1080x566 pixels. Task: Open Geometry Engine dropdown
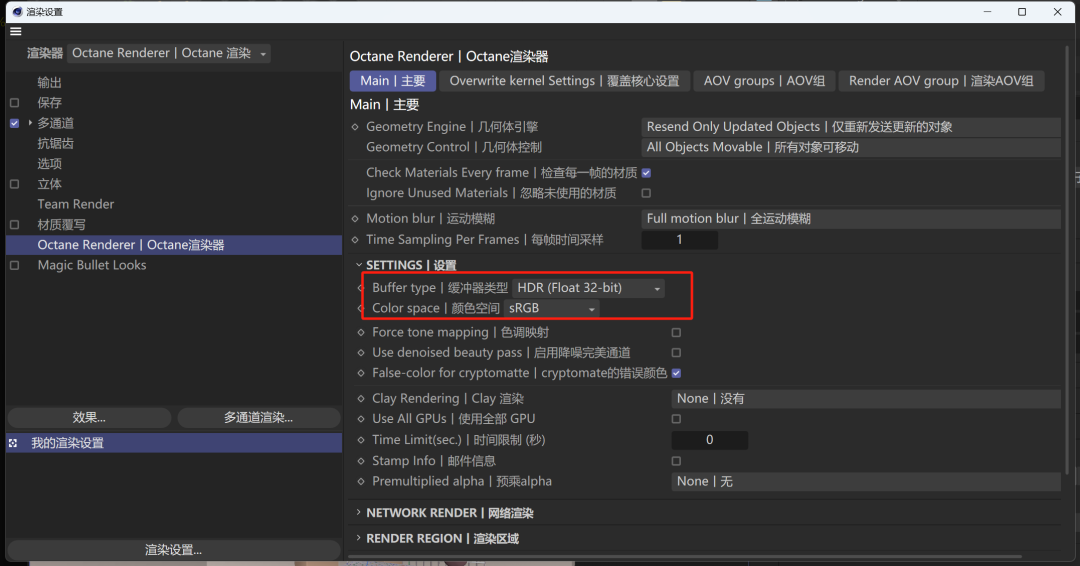pyautogui.click(x=851, y=127)
